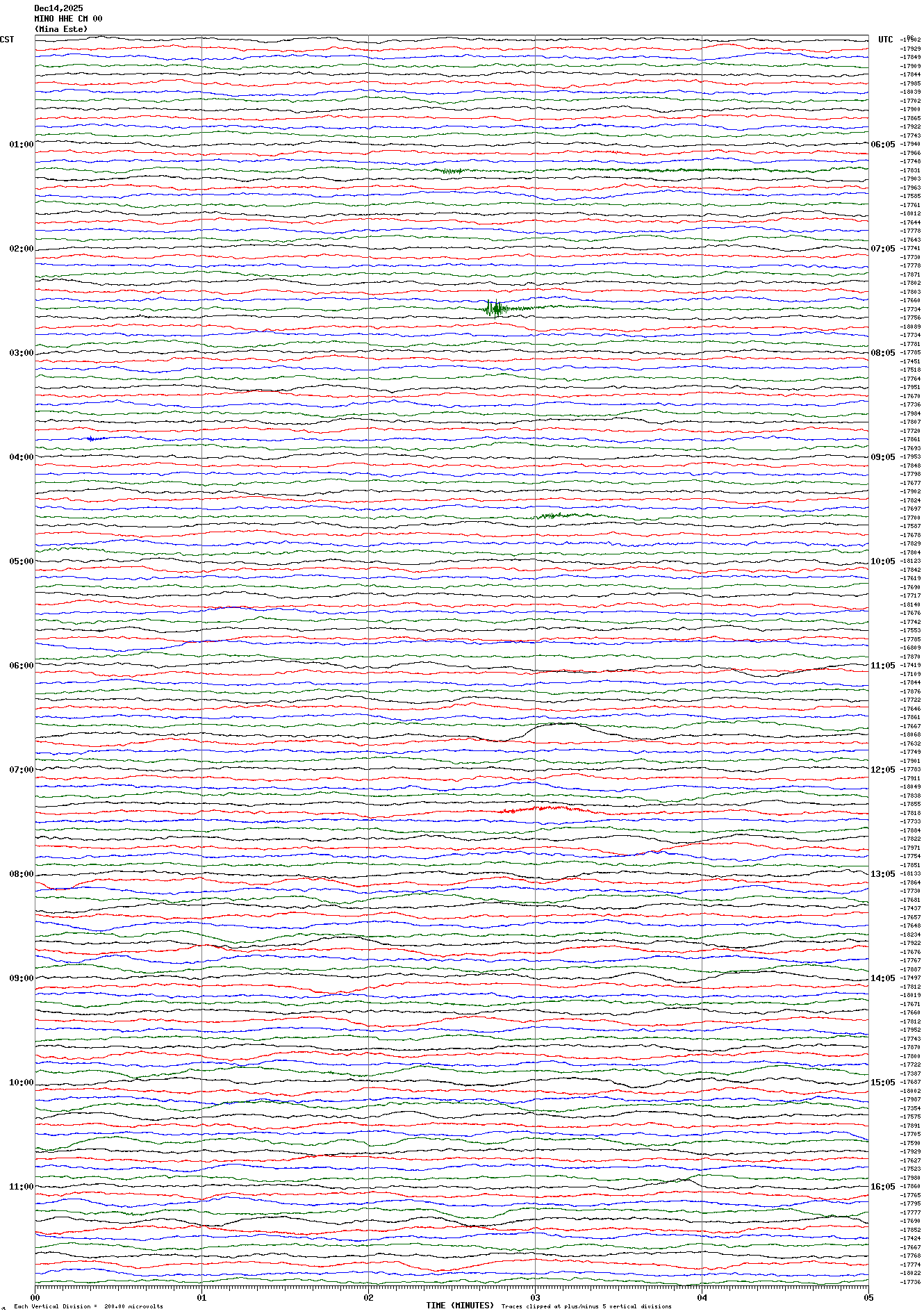924x1316 pixels.
Task: Click the 07:05 UTC time label
Action: point(883,249)
